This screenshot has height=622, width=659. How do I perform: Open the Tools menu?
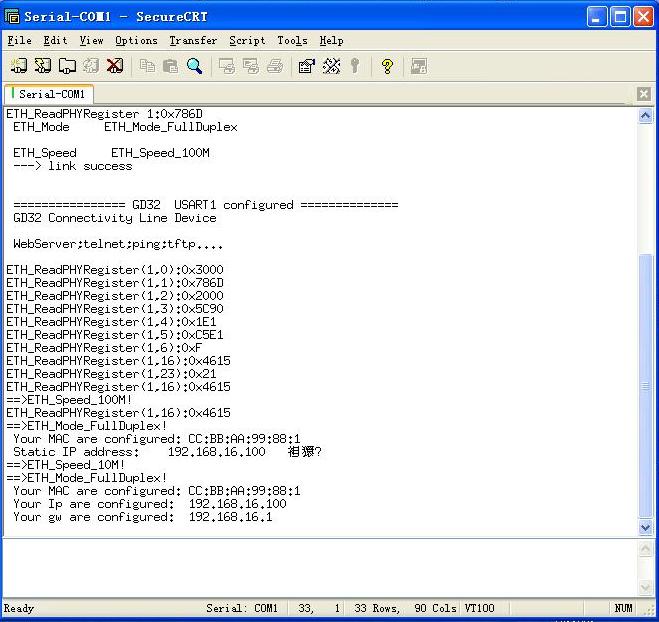[292, 40]
